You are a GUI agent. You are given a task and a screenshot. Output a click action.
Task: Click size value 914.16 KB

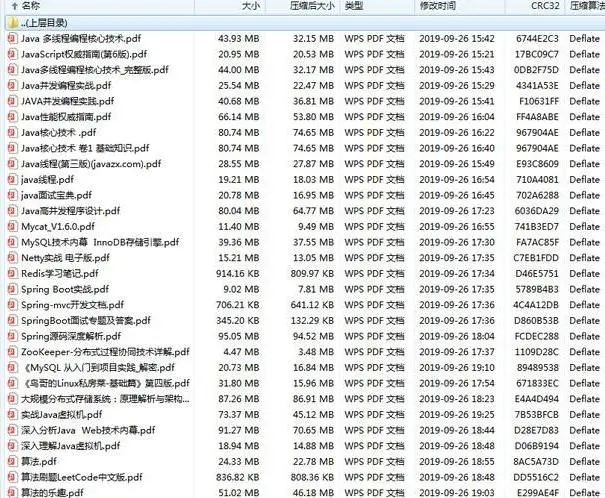[x=238, y=273]
